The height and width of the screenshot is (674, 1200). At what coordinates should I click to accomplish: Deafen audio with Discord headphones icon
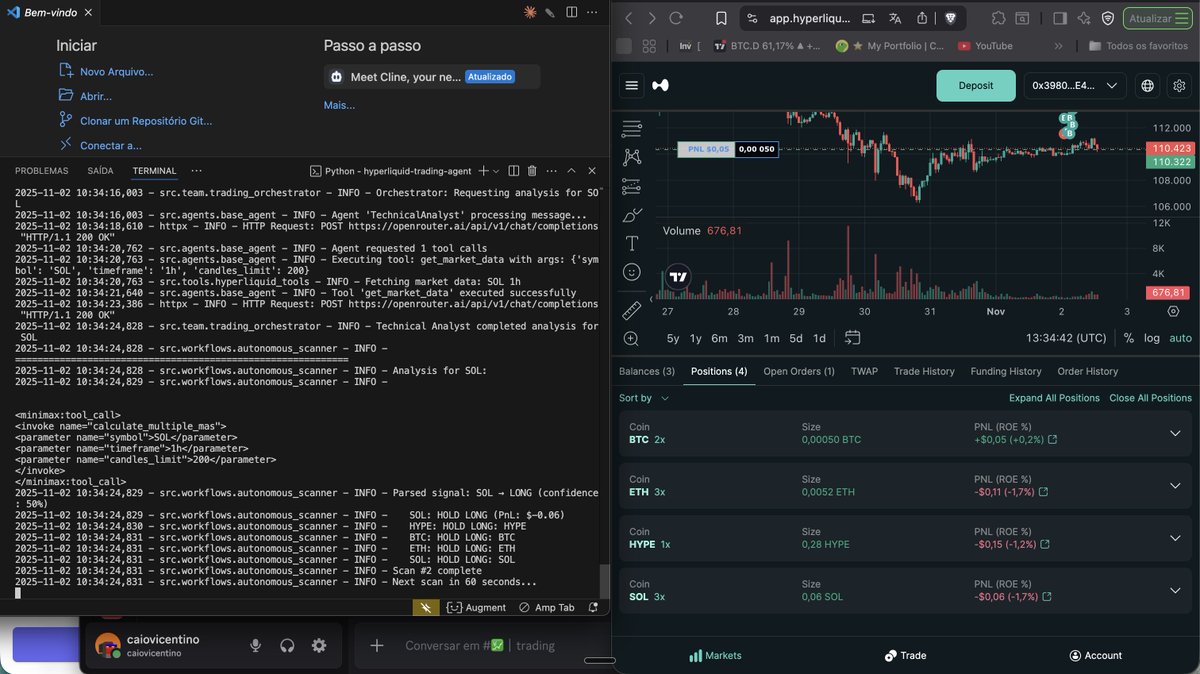coord(287,646)
